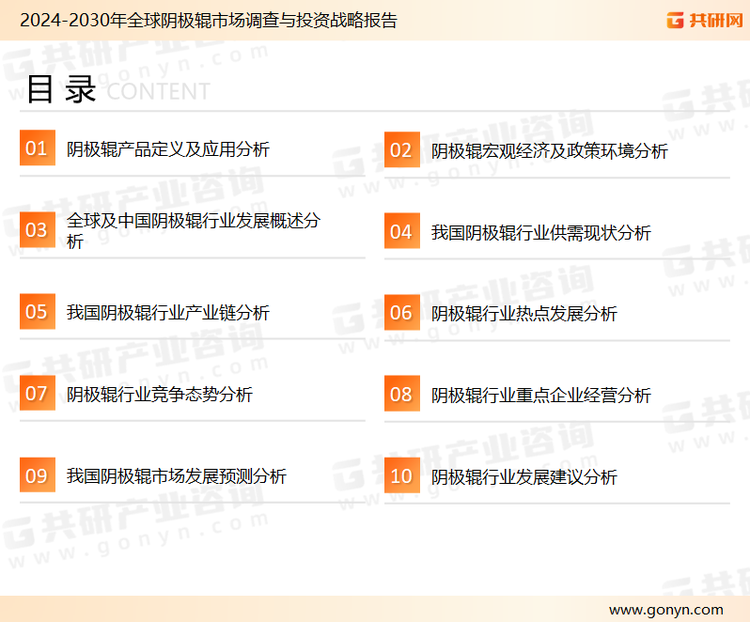750x622 pixels.
Task: Open chapter 阴极辊行业热点发展分析
Action: (524, 314)
